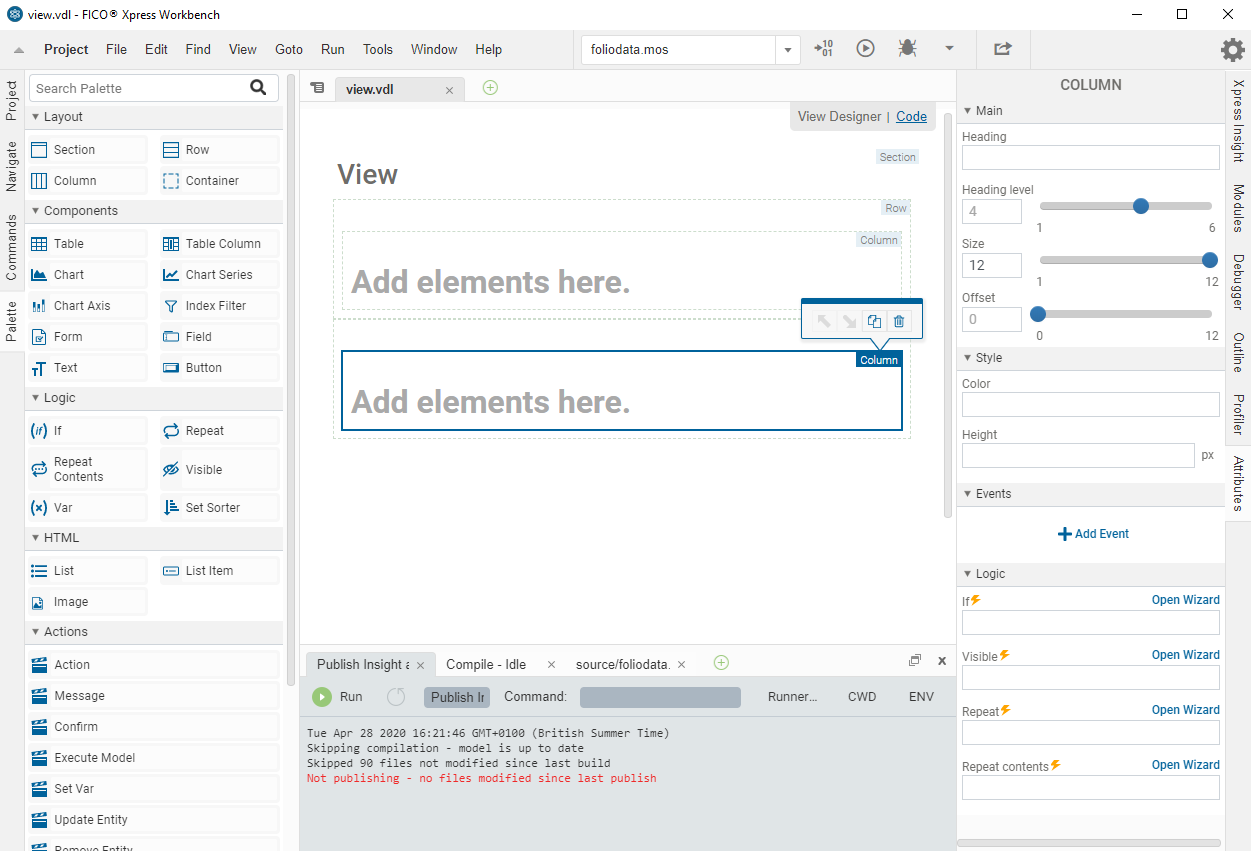Click the run play icon in top toolbar
The width and height of the screenshot is (1251, 852).
(865, 48)
